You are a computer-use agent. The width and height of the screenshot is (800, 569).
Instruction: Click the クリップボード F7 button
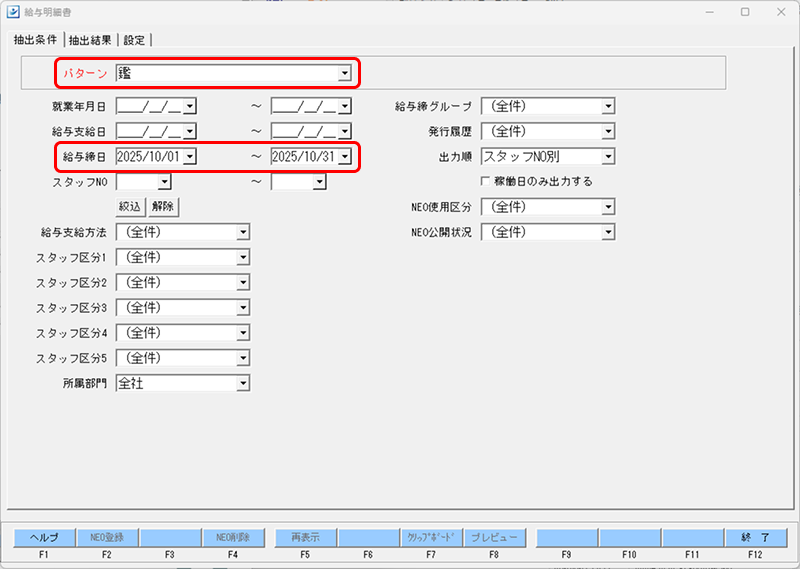click(x=431, y=537)
